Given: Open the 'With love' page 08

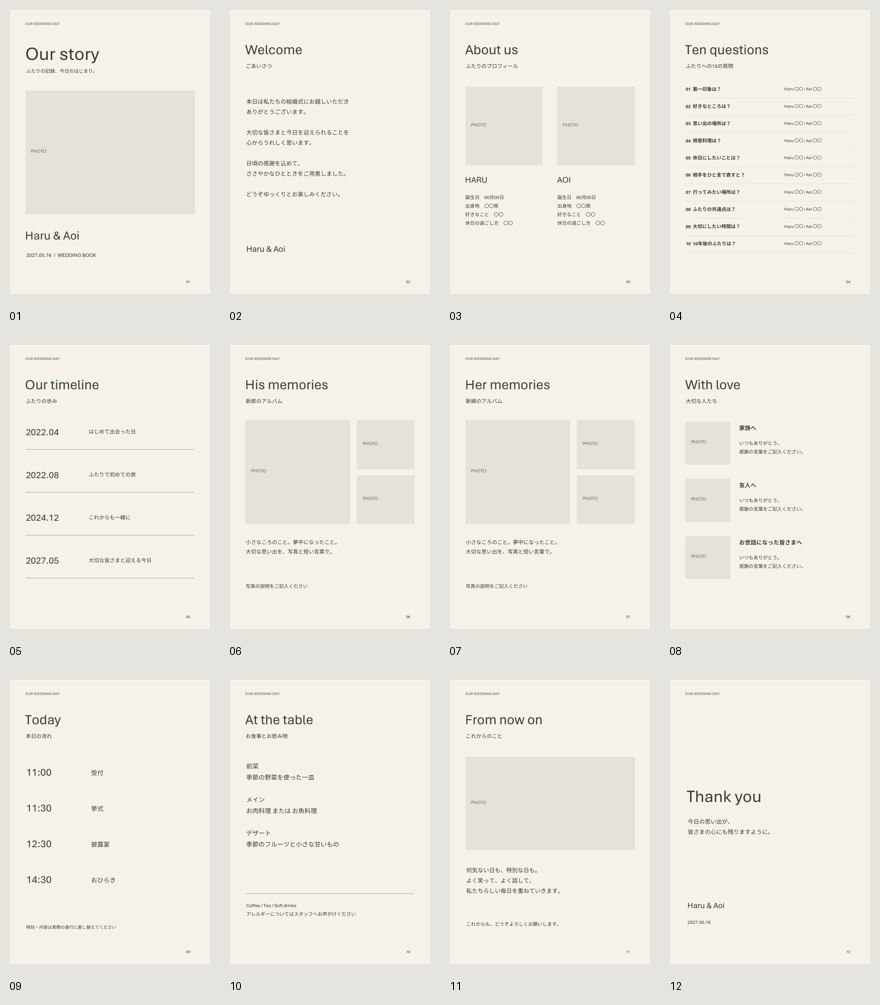Looking at the screenshot, I should pos(770,487).
